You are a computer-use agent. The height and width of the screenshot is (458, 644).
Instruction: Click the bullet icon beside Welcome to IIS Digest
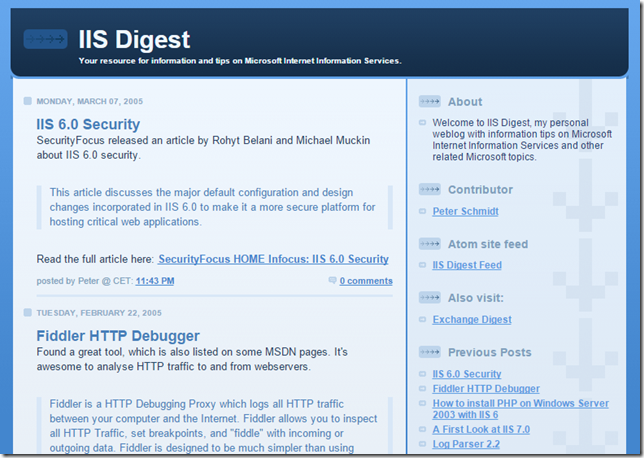point(422,122)
